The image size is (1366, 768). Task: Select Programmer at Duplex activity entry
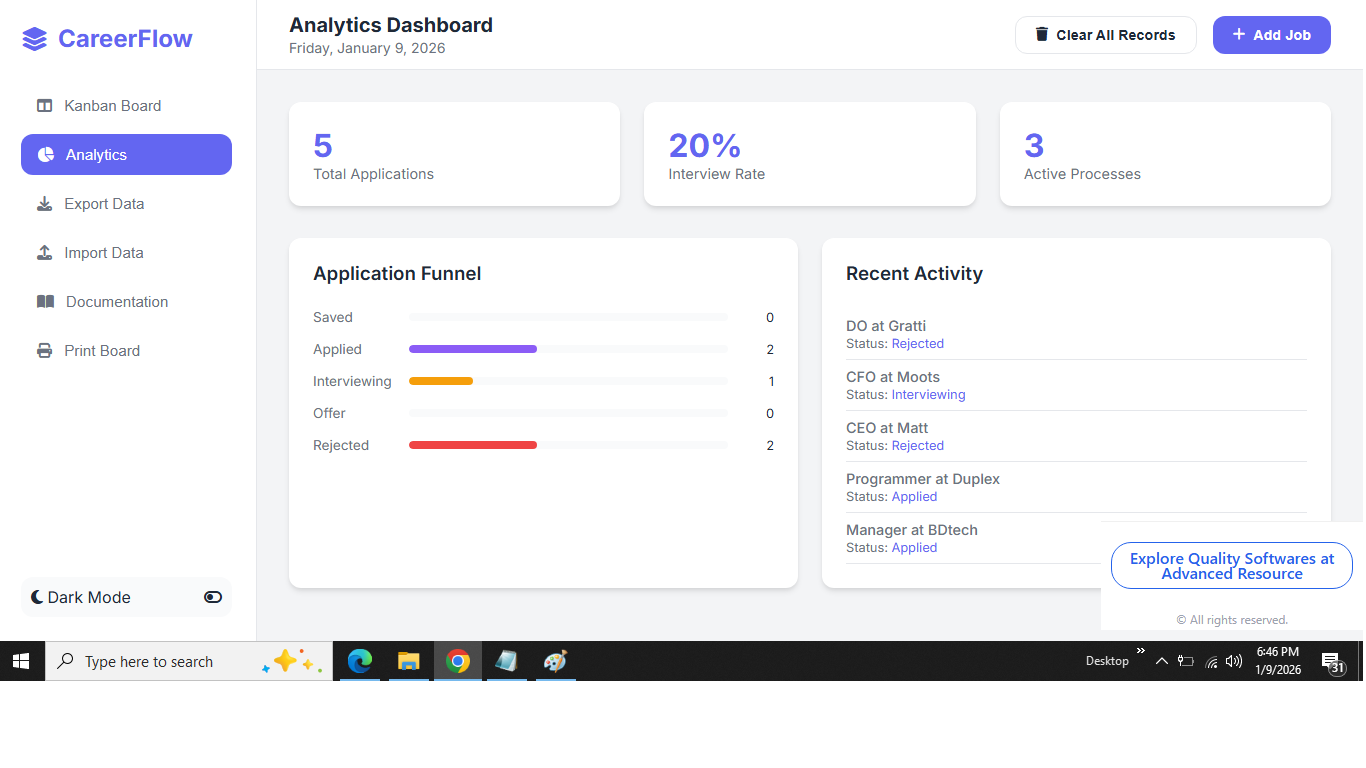[1076, 487]
